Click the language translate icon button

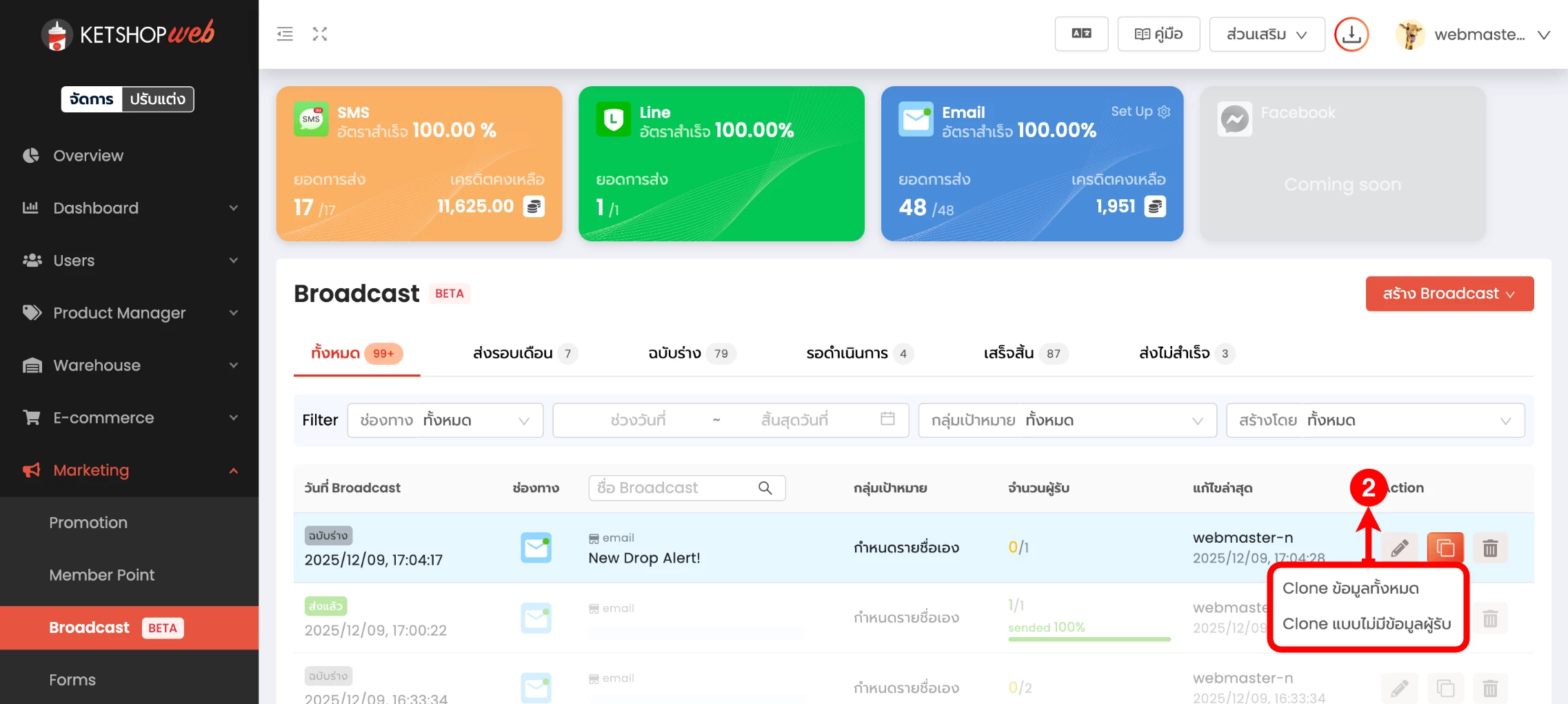1080,34
